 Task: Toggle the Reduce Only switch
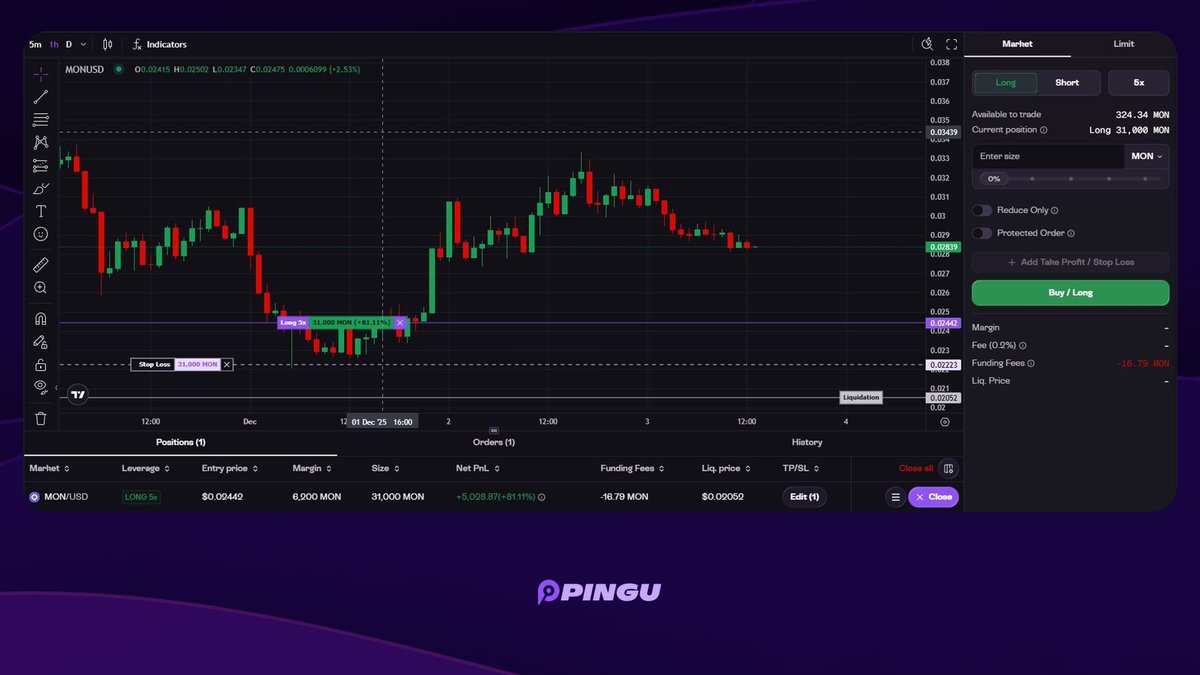pos(982,211)
